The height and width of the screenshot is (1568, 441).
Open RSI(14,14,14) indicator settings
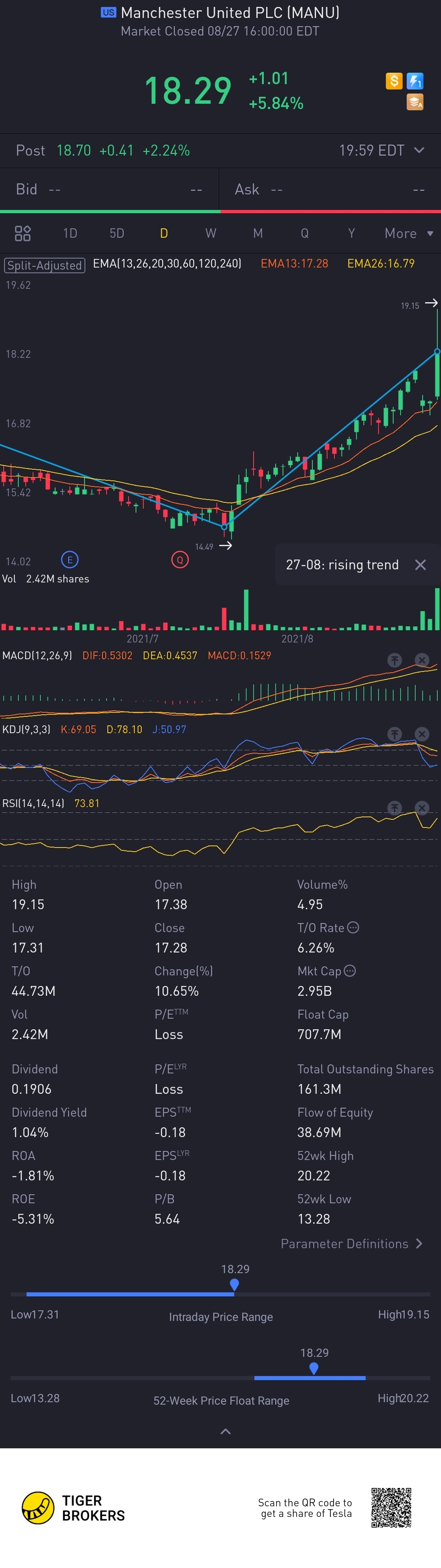point(33,803)
